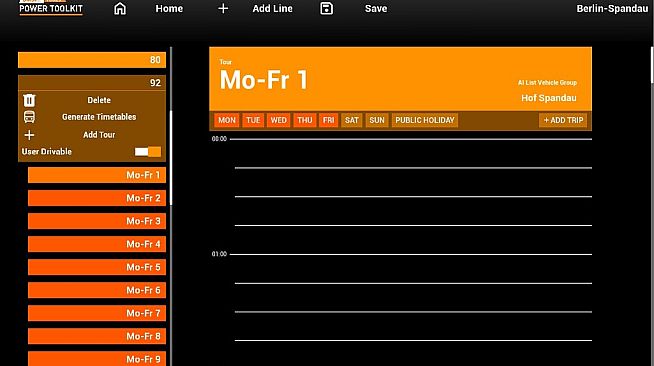The width and height of the screenshot is (654, 366).
Task: Click the Add Line plus icon
Action: pos(223,8)
